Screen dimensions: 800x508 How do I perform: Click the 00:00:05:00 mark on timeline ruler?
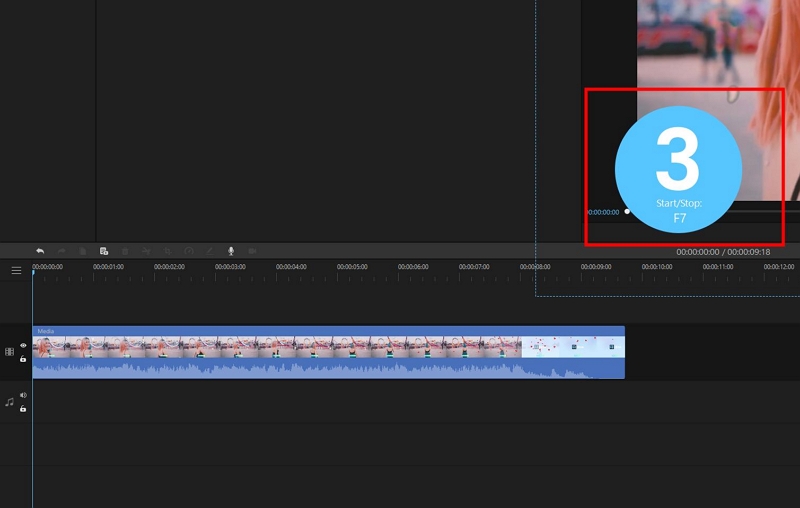[352, 267]
